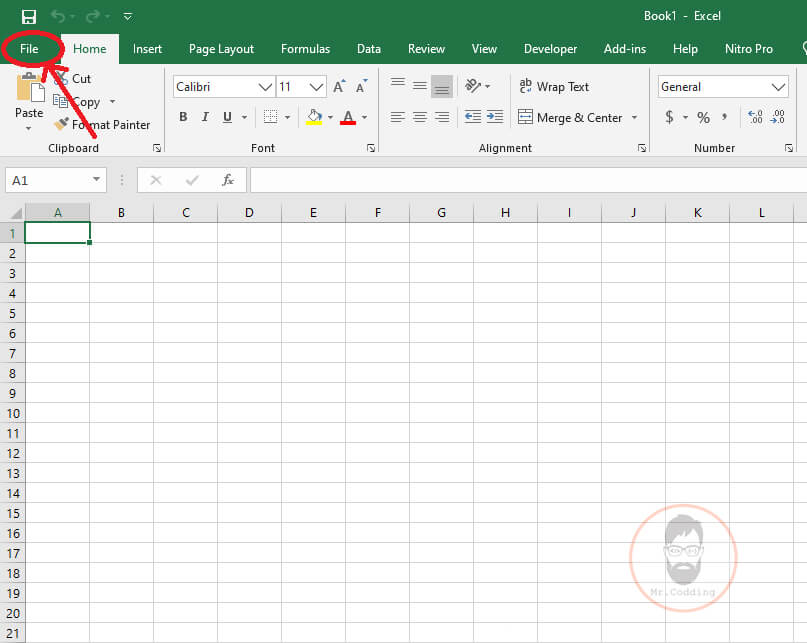Cancel the formula bar entry
Screen dimensions: 807x643
point(155,180)
